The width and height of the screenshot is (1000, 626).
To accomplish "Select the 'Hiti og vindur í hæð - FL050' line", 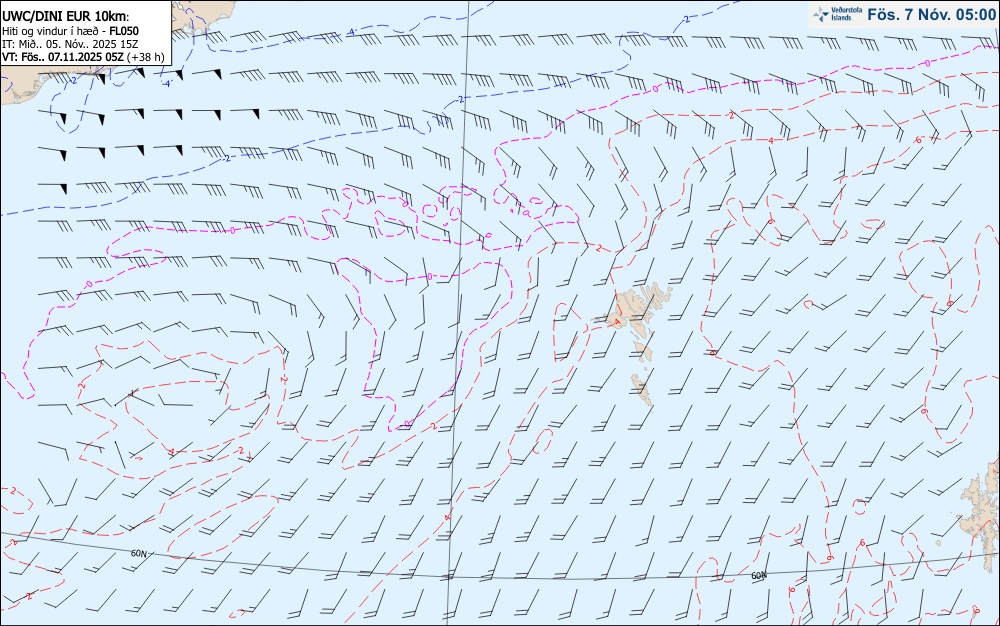I will point(70,31).
